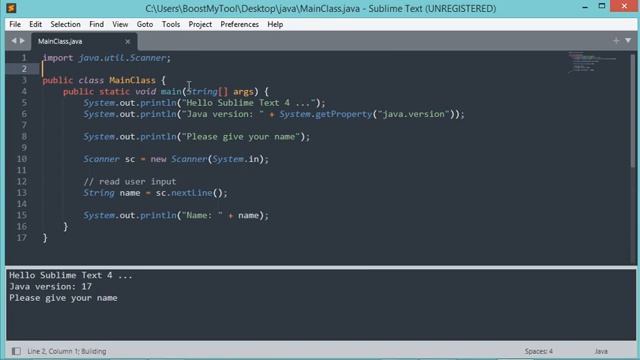Click the editor vertical scrollbar
The width and height of the screenshot is (640, 360).
pos(633,110)
